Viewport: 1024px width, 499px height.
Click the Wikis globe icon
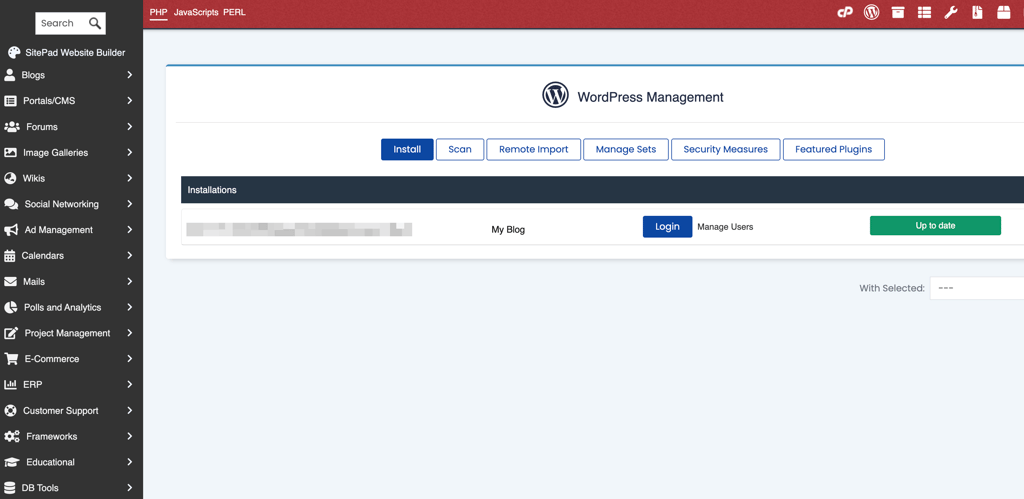click(10, 178)
